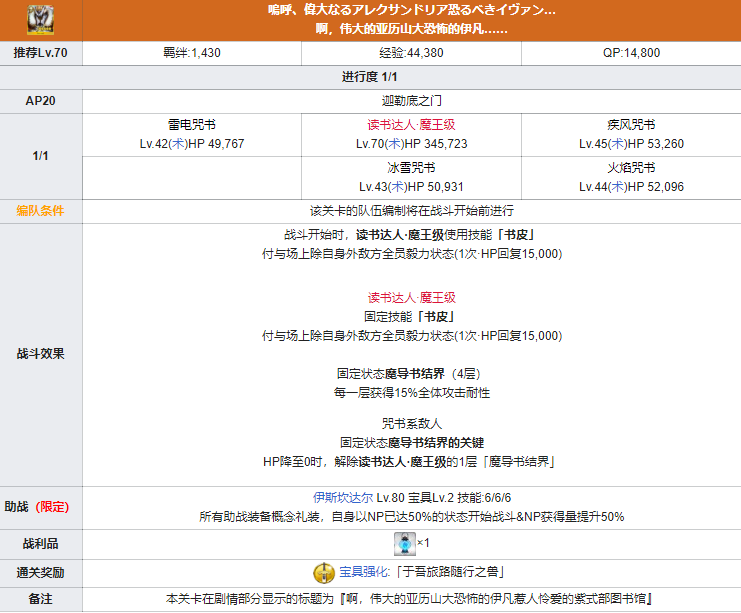This screenshot has width=741, height=613.
Task: Open the 伊斯坎达尔 support servant link
Action: point(343,498)
